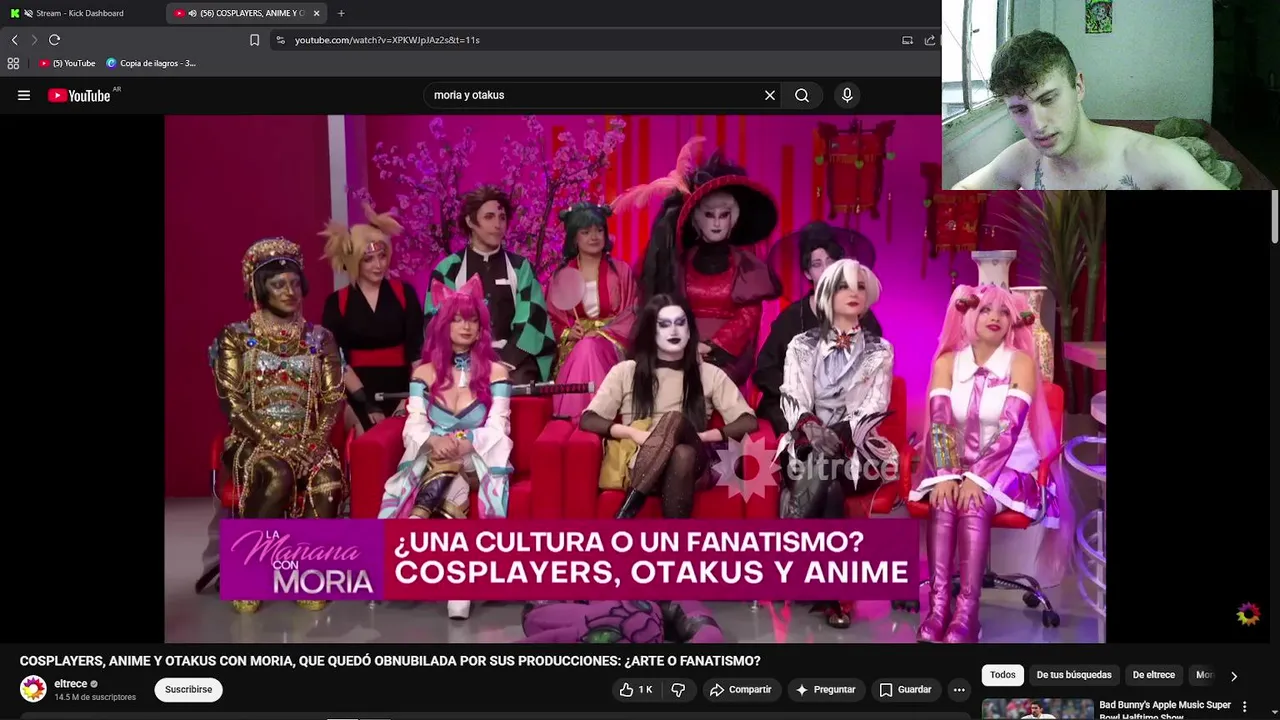
Task: Subscribe with the Suscribirse button
Action: (x=188, y=689)
